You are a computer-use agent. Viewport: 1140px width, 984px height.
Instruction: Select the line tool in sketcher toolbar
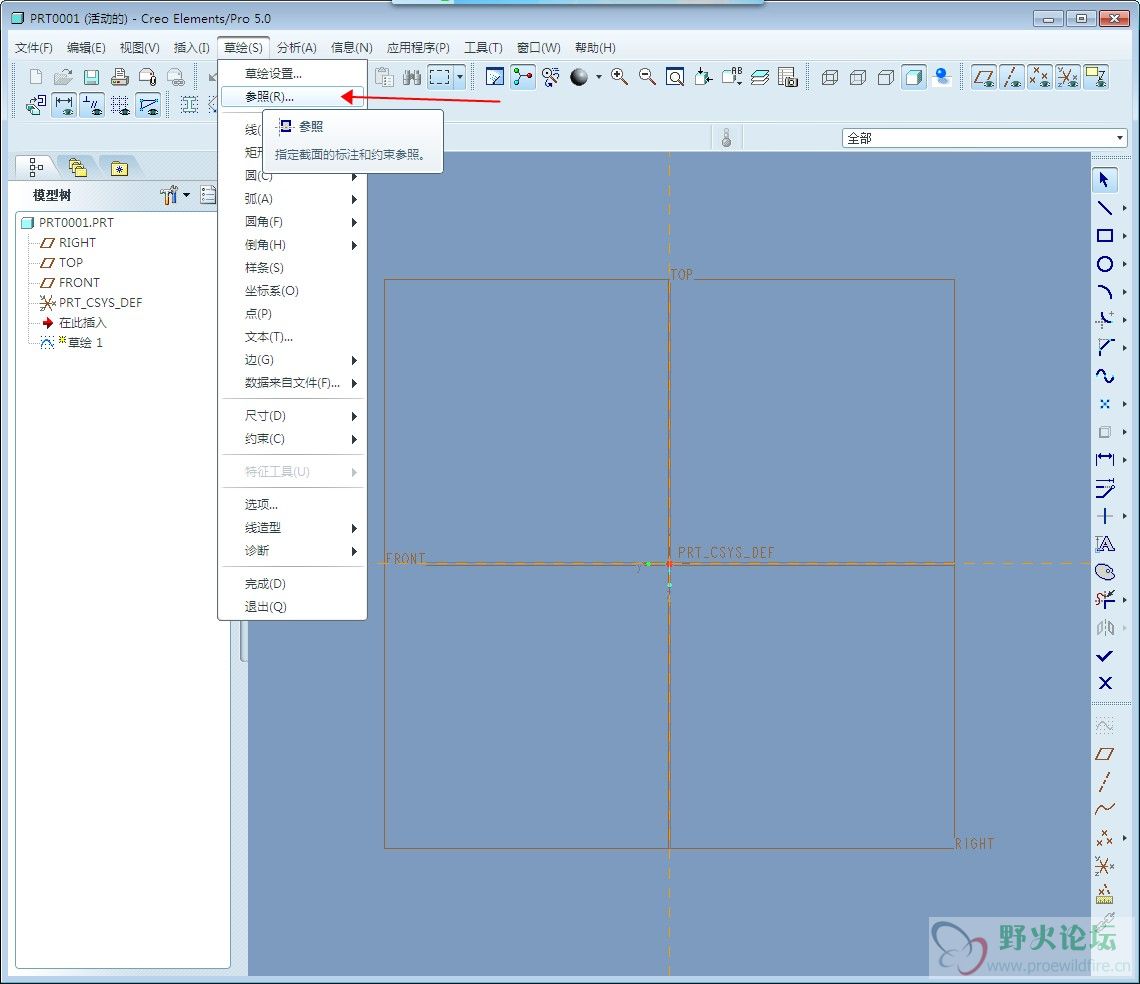(x=1104, y=208)
